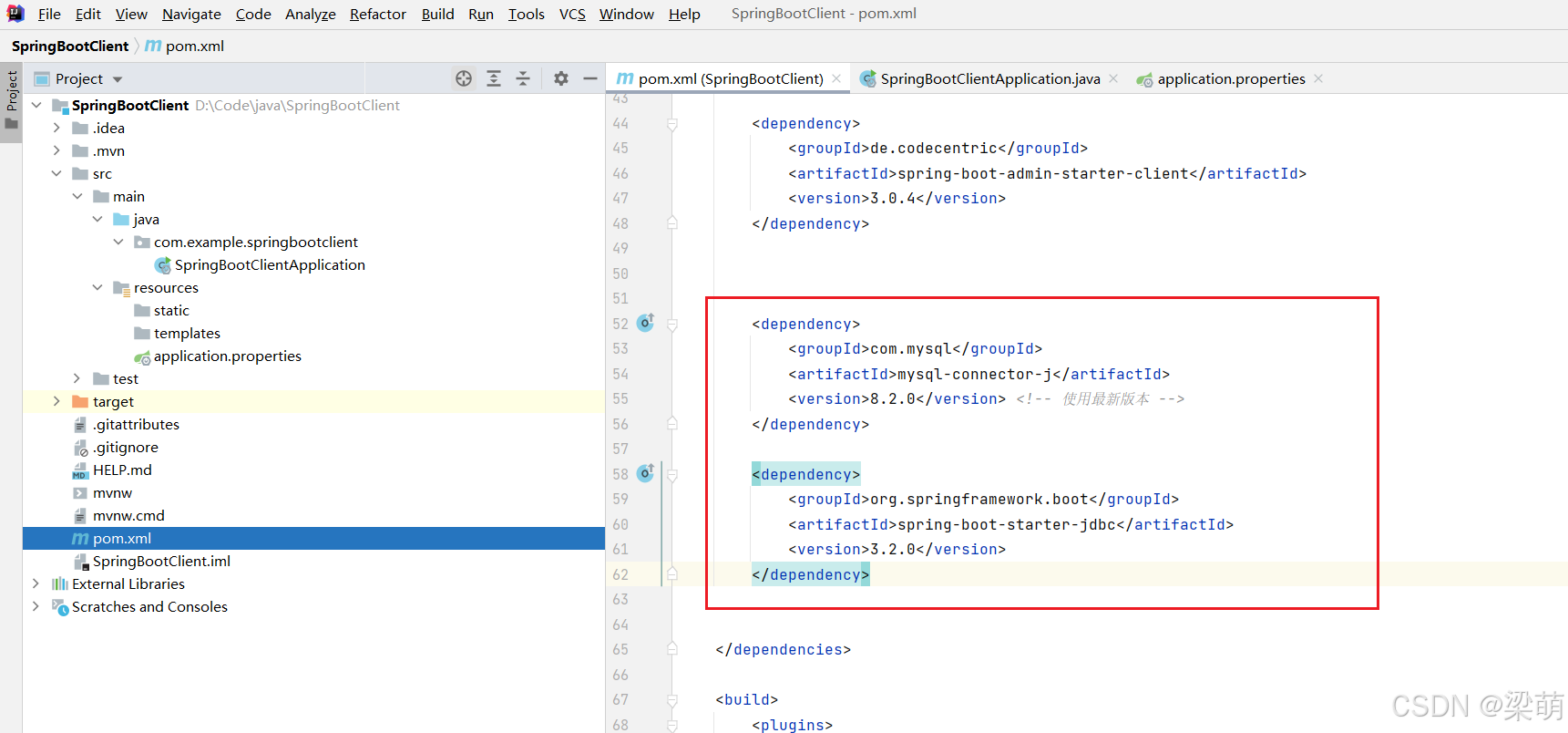Select the .gitignore file

pyautogui.click(x=126, y=448)
